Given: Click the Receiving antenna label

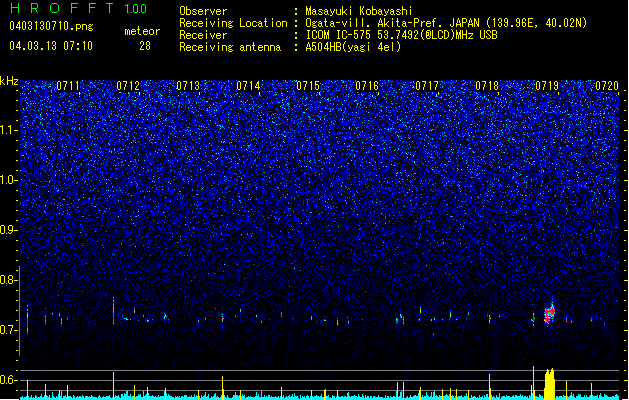Looking at the screenshot, I should [x=230, y=47].
